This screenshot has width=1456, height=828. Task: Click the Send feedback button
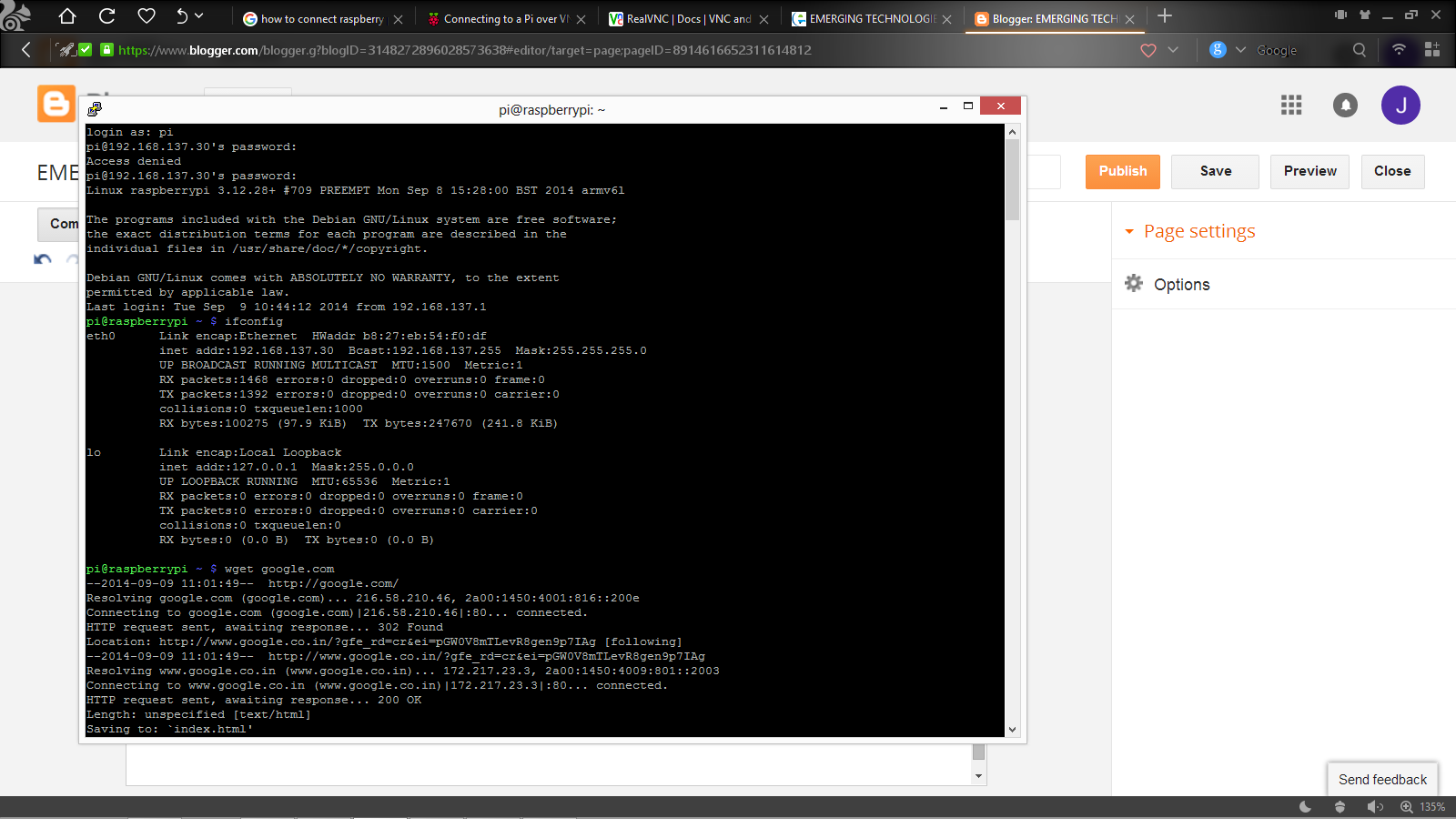(x=1381, y=779)
